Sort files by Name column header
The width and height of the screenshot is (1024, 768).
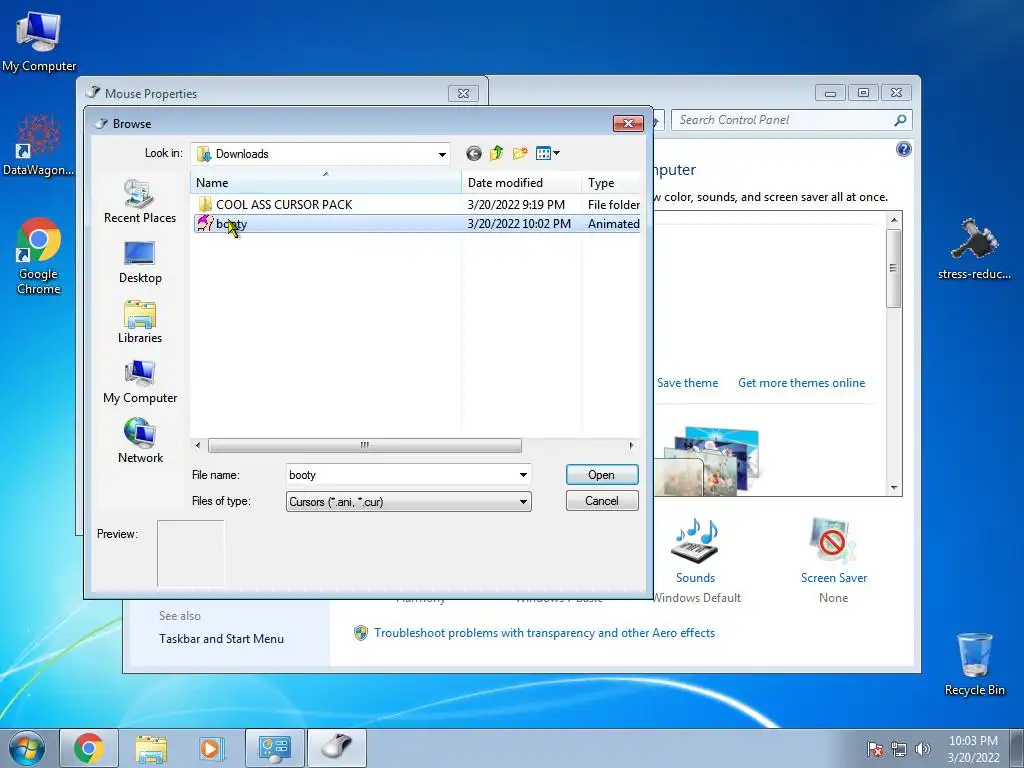(325, 183)
